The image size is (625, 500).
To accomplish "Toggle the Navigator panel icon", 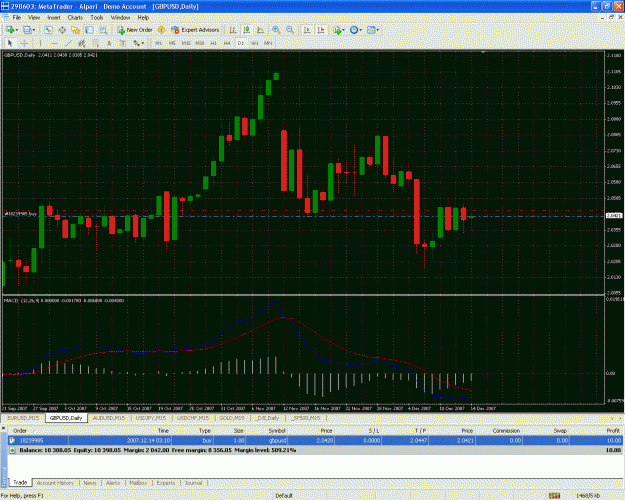I will click(76, 30).
